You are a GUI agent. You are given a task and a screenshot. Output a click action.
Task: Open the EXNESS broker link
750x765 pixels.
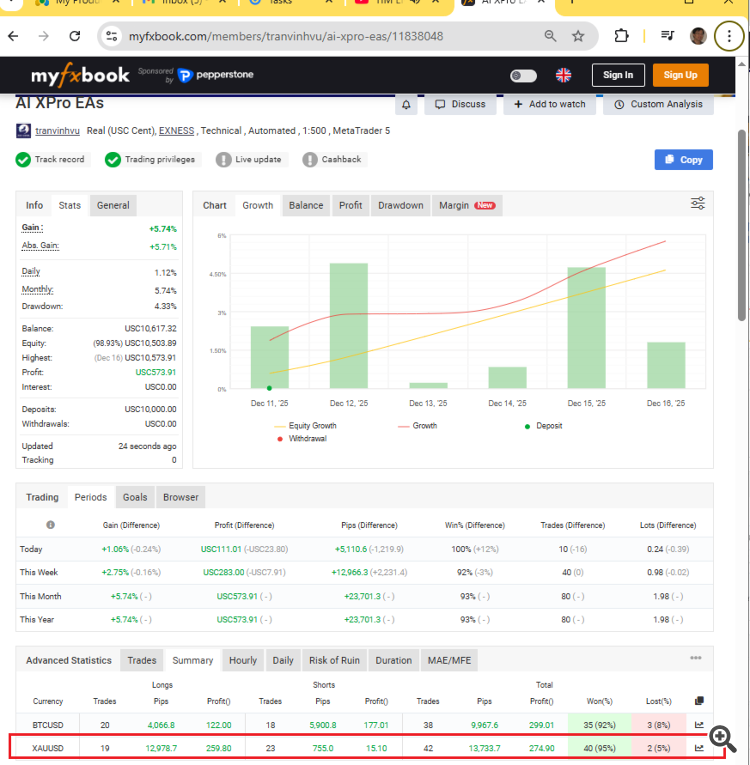coord(177,131)
